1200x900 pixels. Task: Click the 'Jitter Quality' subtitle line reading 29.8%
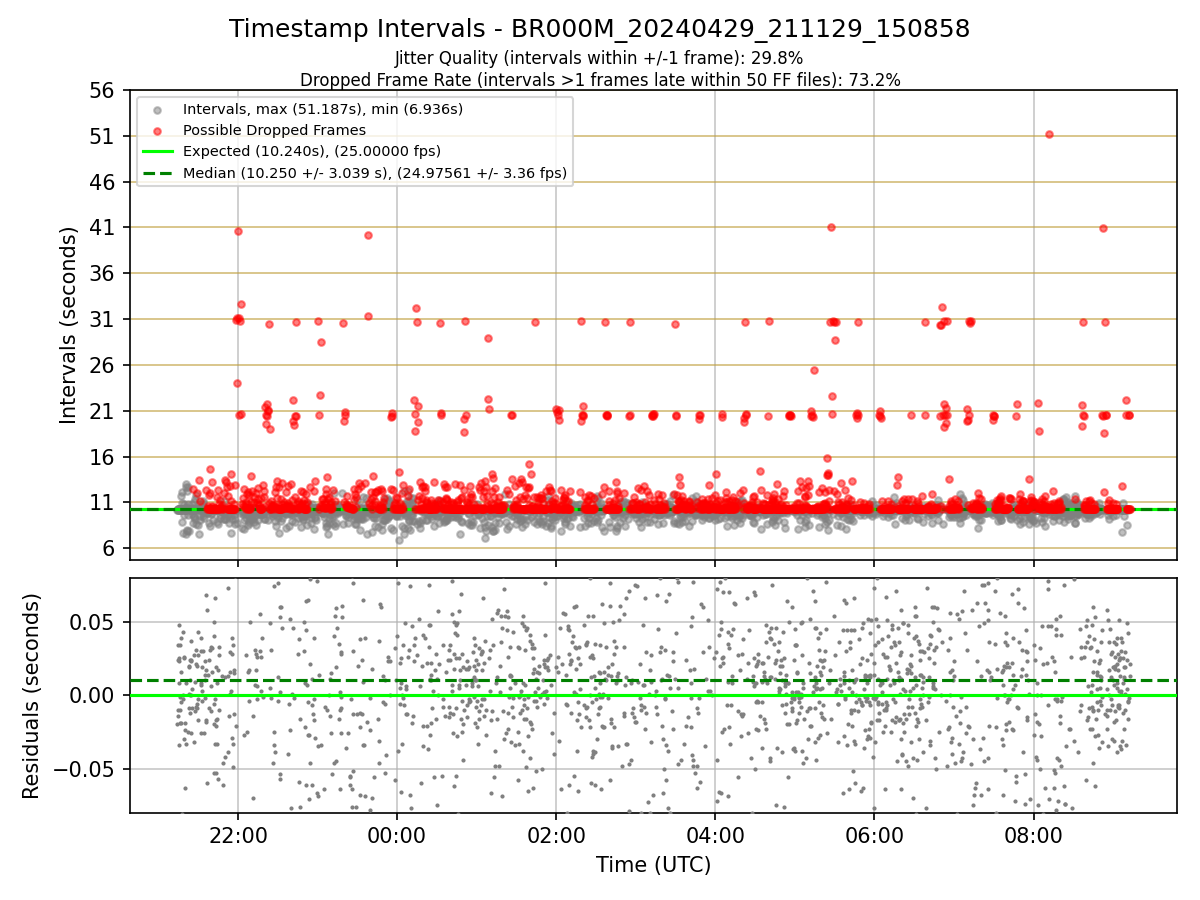coord(599,58)
